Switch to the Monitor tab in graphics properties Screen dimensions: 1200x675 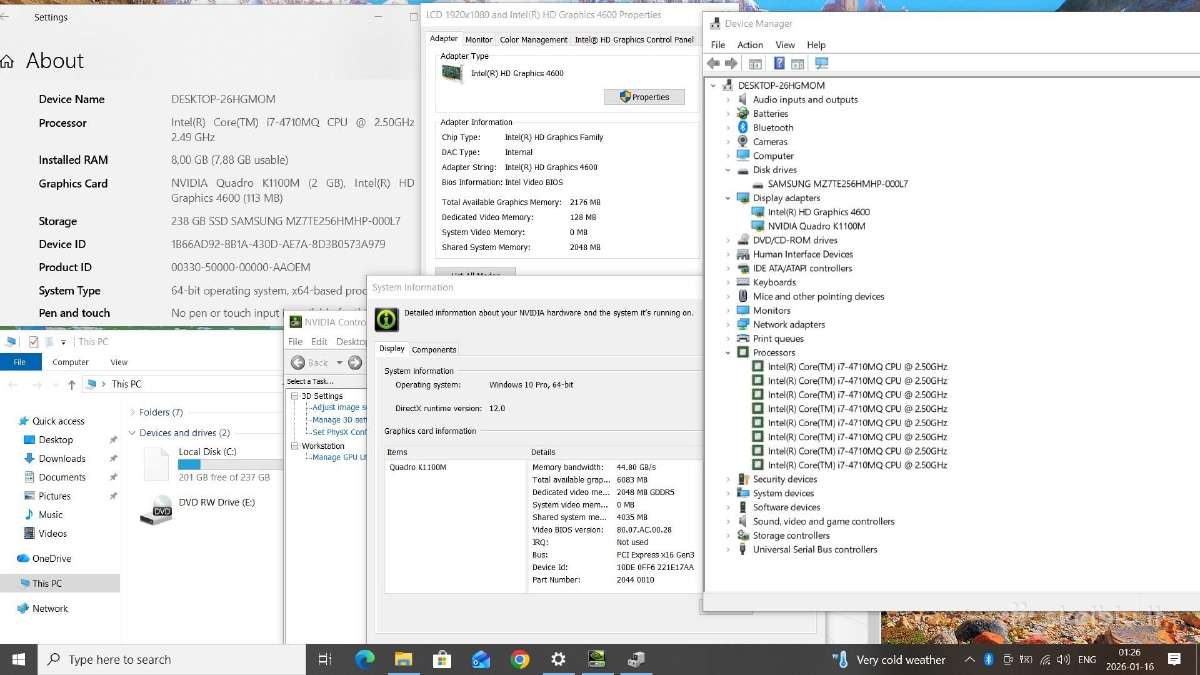click(478, 40)
